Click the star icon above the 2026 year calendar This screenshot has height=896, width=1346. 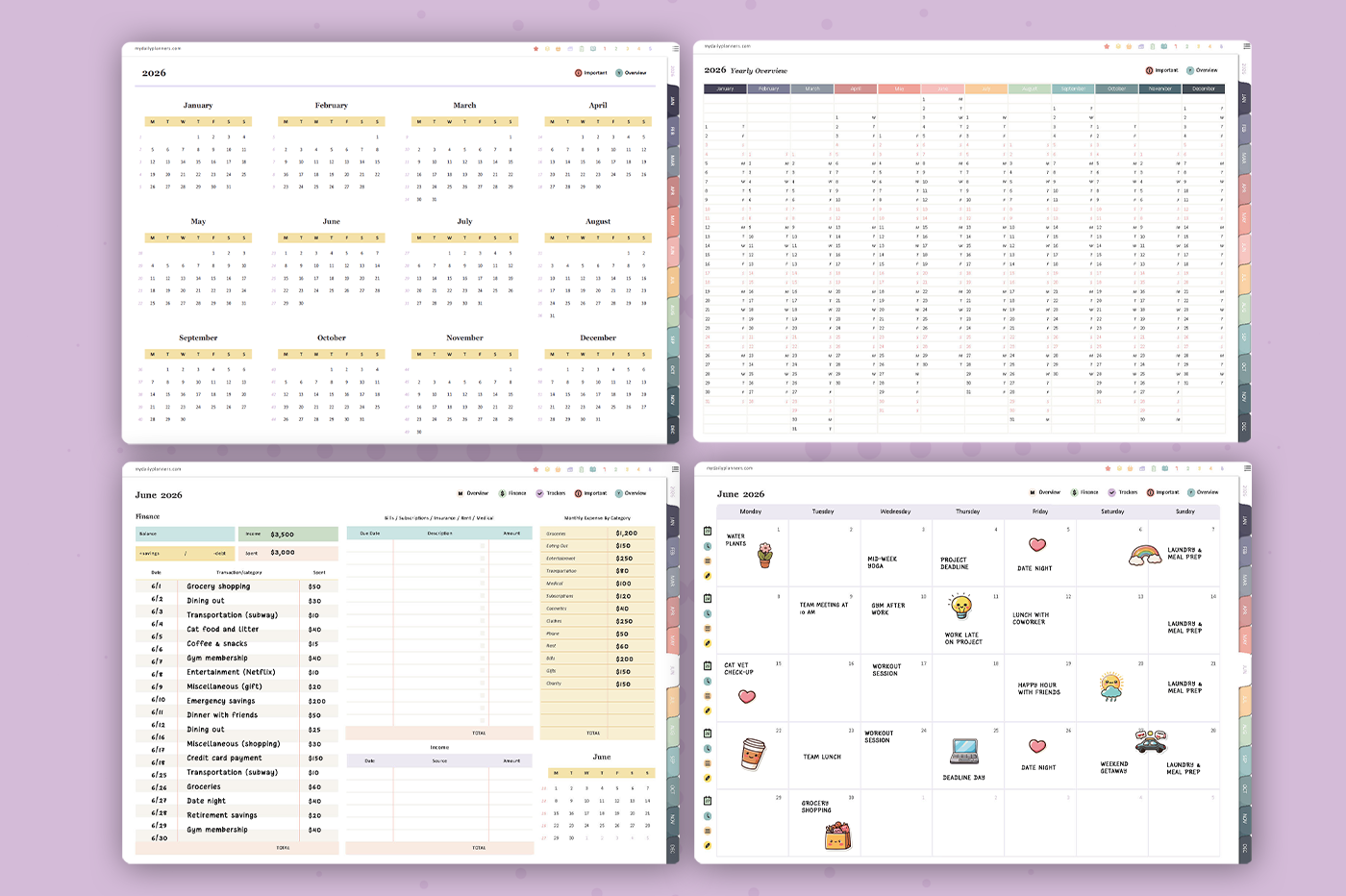[536, 49]
